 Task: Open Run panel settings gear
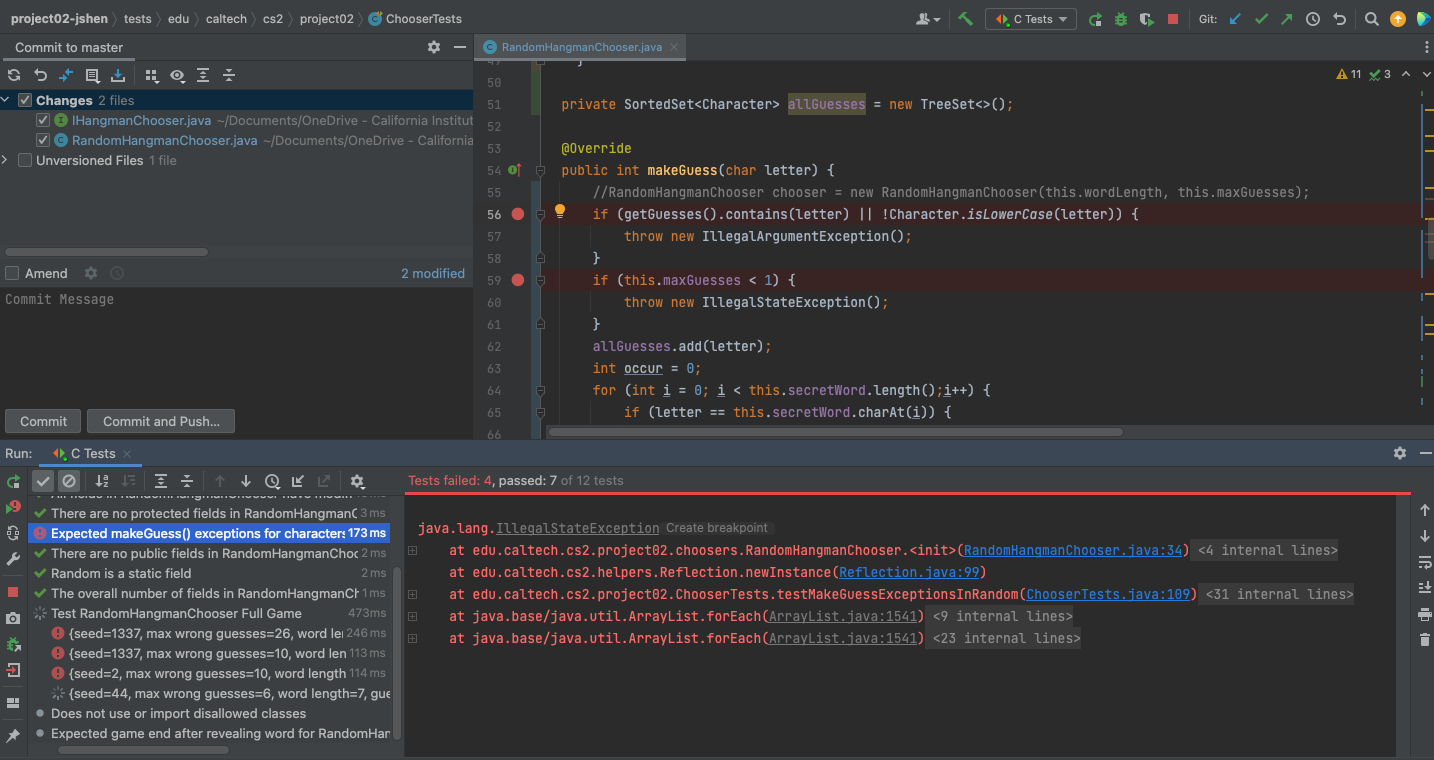pyautogui.click(x=1400, y=453)
